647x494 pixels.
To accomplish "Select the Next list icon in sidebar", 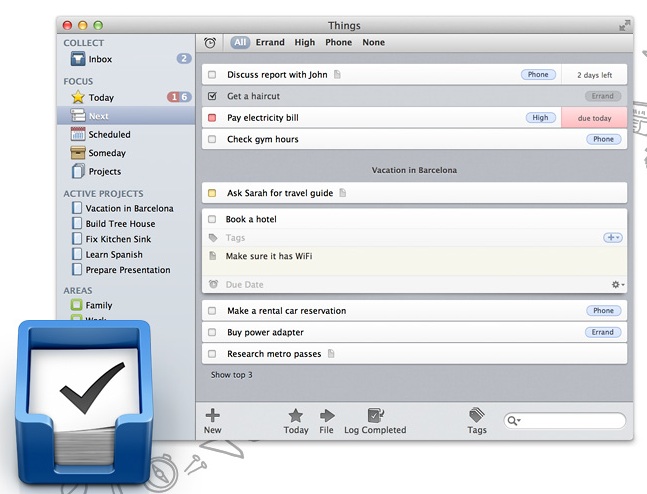I will (78, 115).
